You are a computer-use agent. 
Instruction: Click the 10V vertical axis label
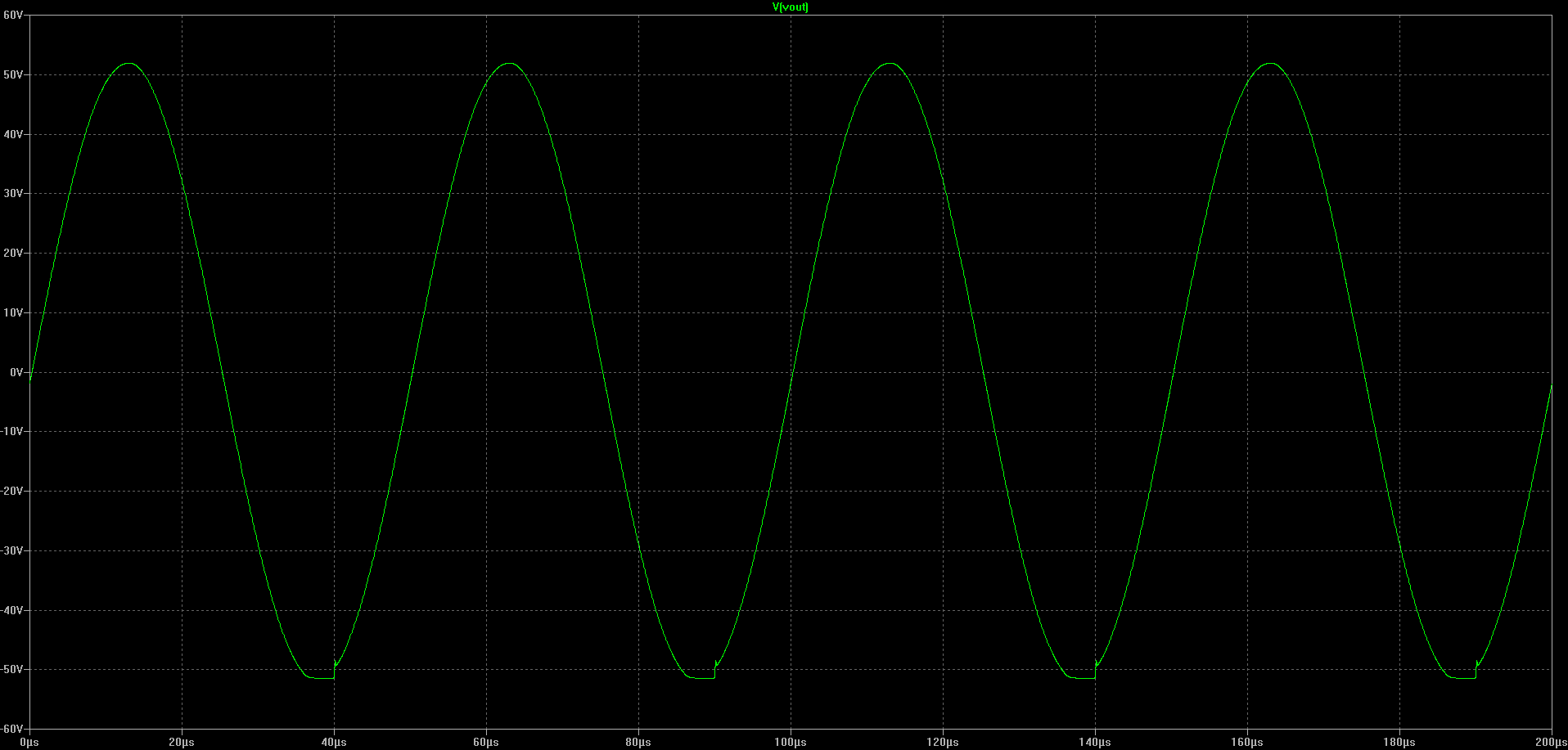tap(13, 312)
